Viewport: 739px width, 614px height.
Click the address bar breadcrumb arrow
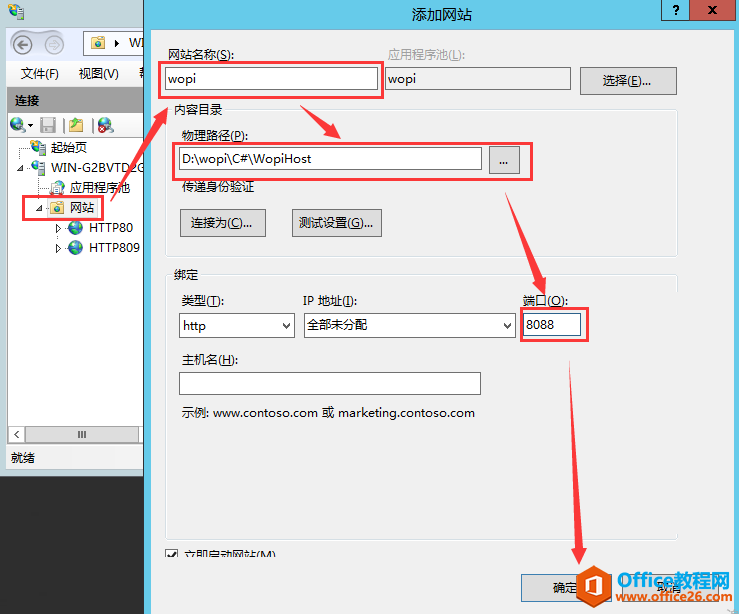click(117, 43)
